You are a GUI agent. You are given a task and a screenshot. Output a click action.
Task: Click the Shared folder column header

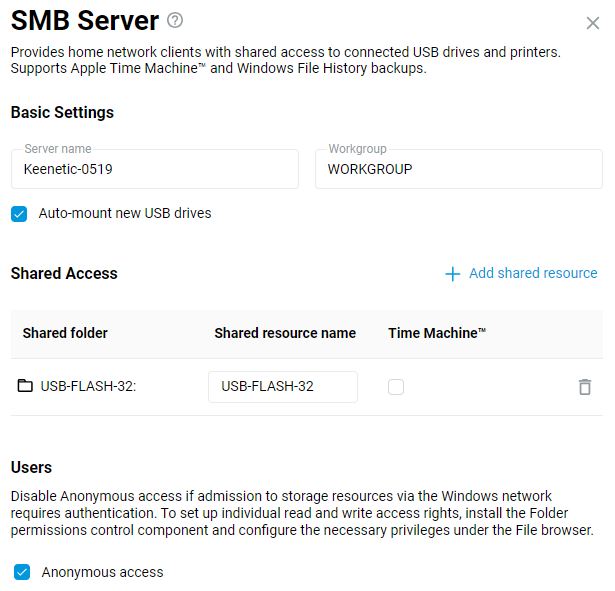[x=65, y=333]
